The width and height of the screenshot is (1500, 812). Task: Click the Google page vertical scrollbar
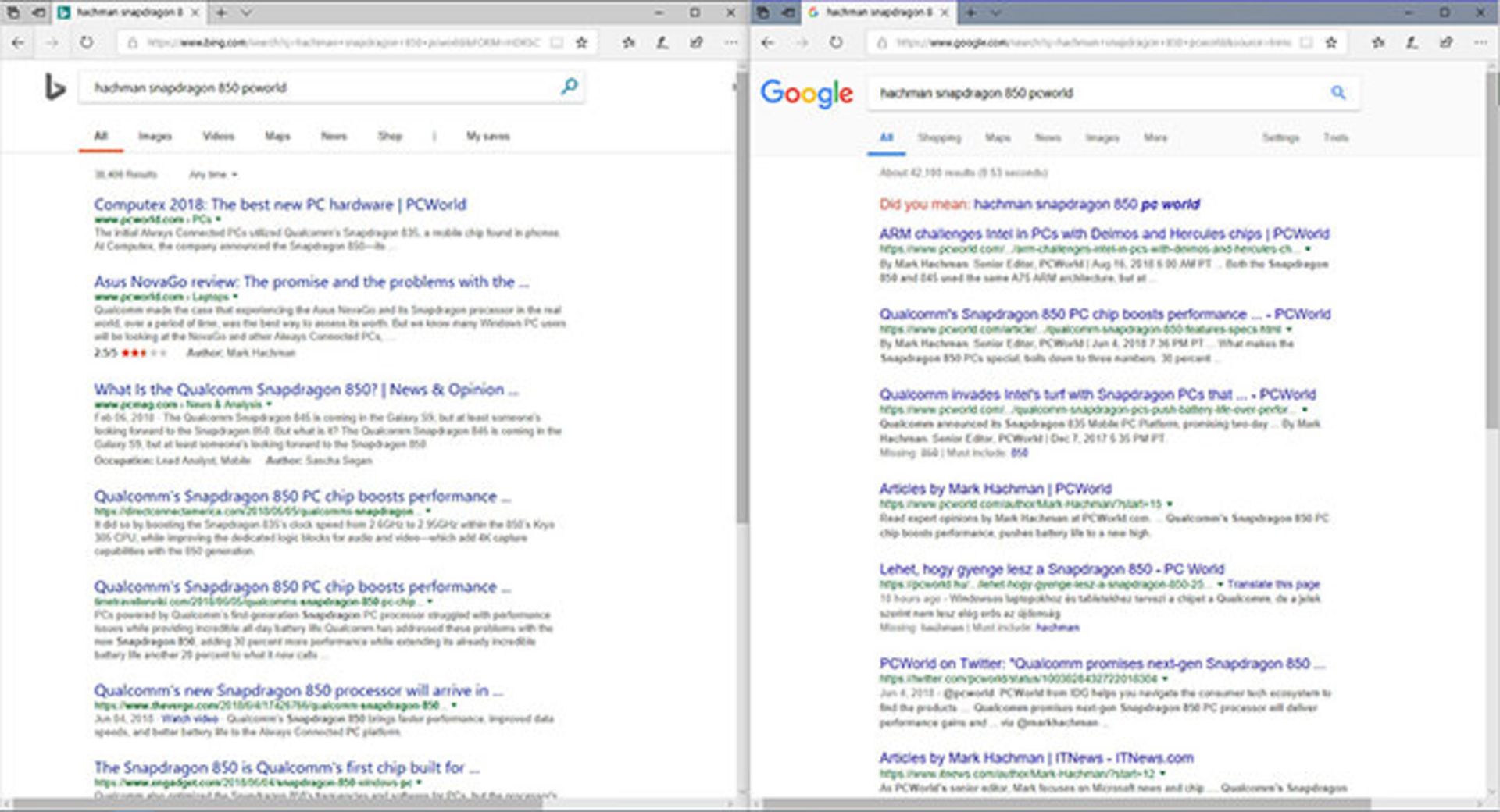point(1491,250)
